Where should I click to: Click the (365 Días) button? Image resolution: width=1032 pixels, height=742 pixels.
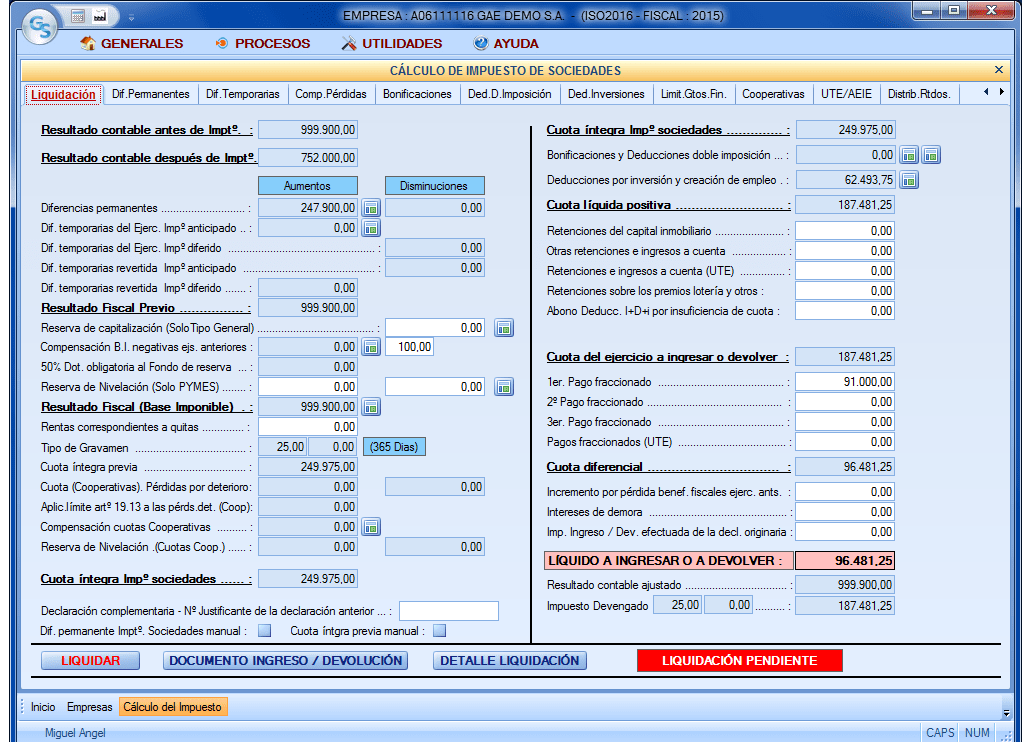(394, 447)
